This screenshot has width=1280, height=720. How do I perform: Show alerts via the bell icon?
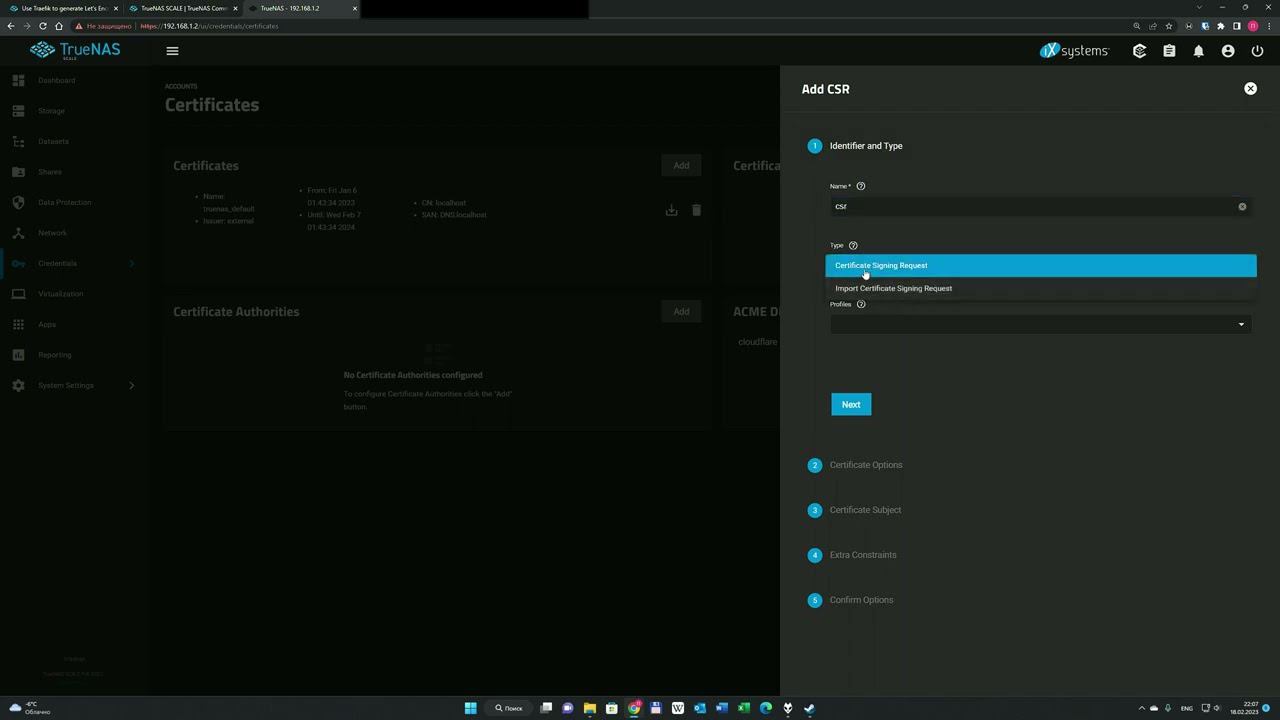tap(1198, 51)
